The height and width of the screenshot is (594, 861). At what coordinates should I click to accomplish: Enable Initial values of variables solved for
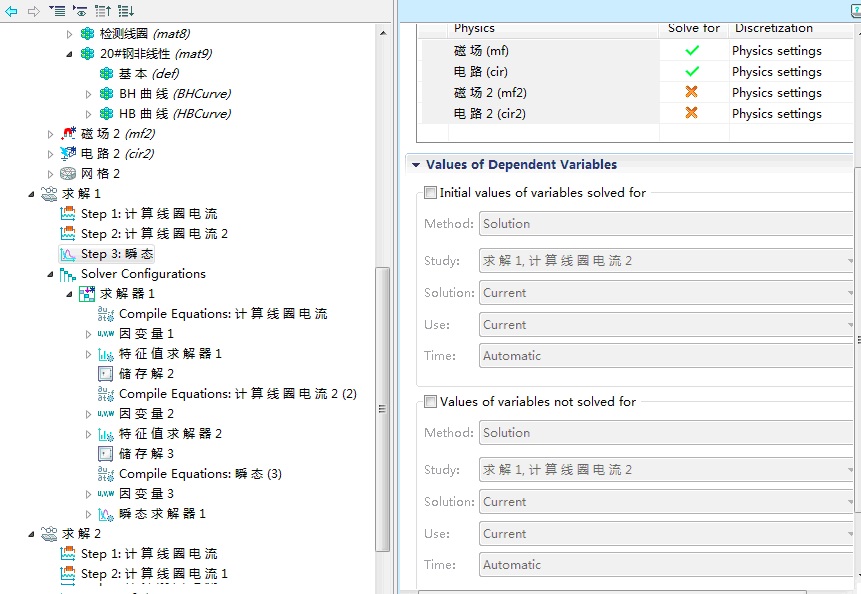pos(431,193)
